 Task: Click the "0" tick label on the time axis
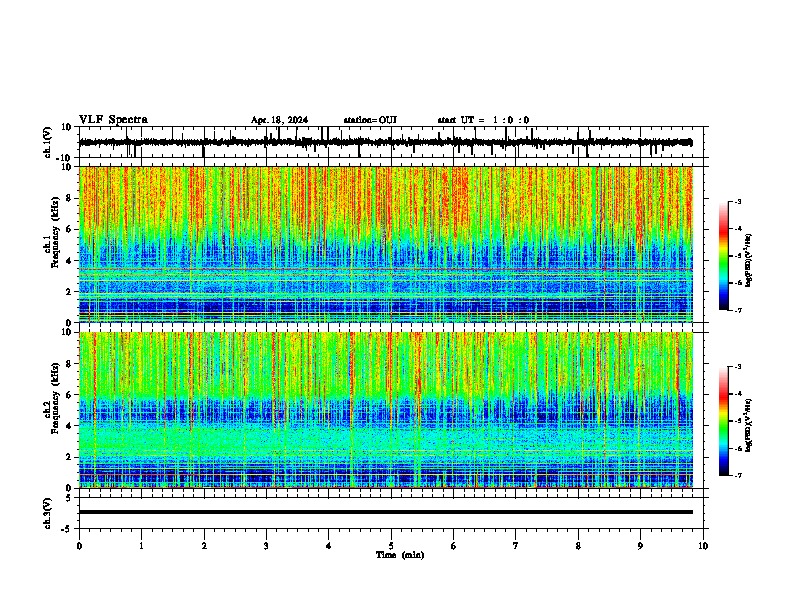pos(79,546)
